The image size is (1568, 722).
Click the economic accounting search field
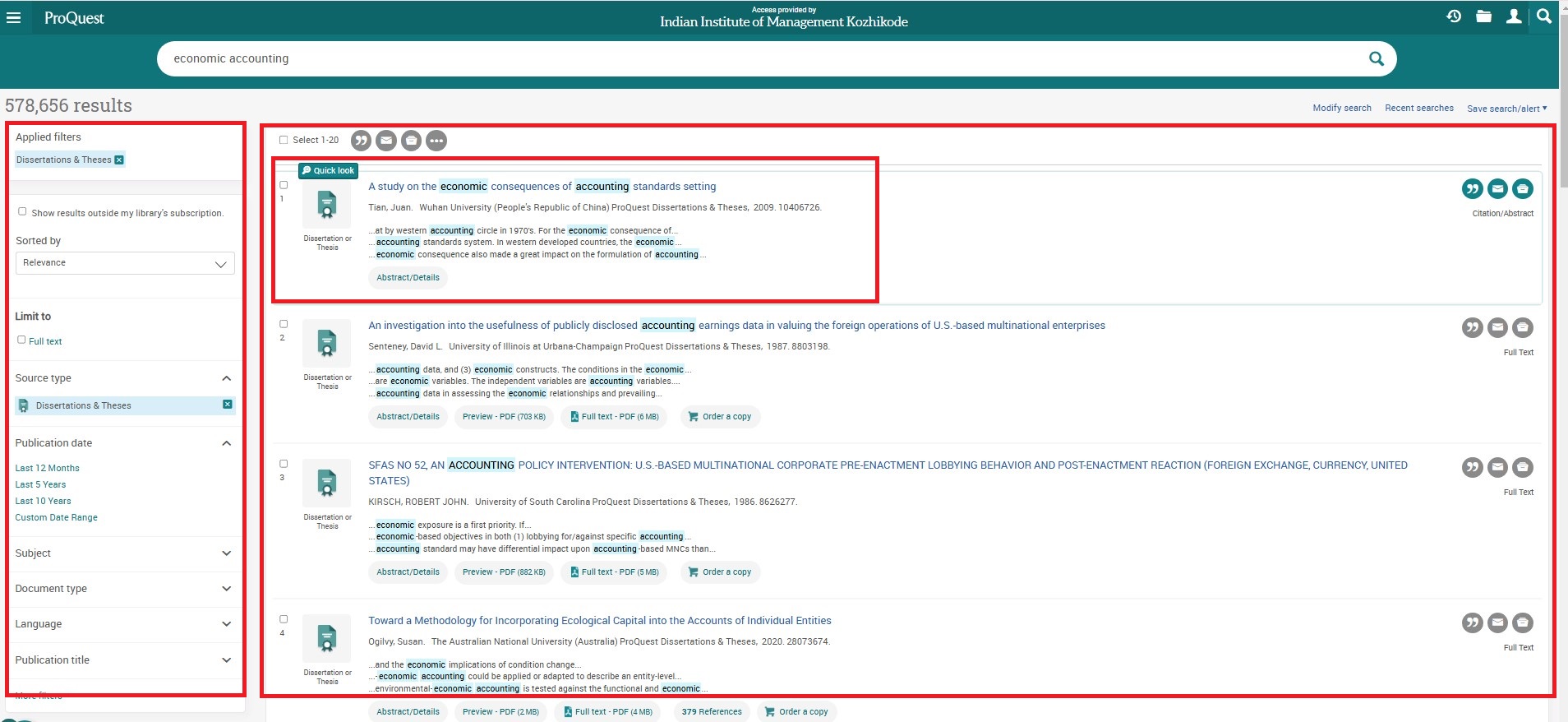[x=740, y=58]
